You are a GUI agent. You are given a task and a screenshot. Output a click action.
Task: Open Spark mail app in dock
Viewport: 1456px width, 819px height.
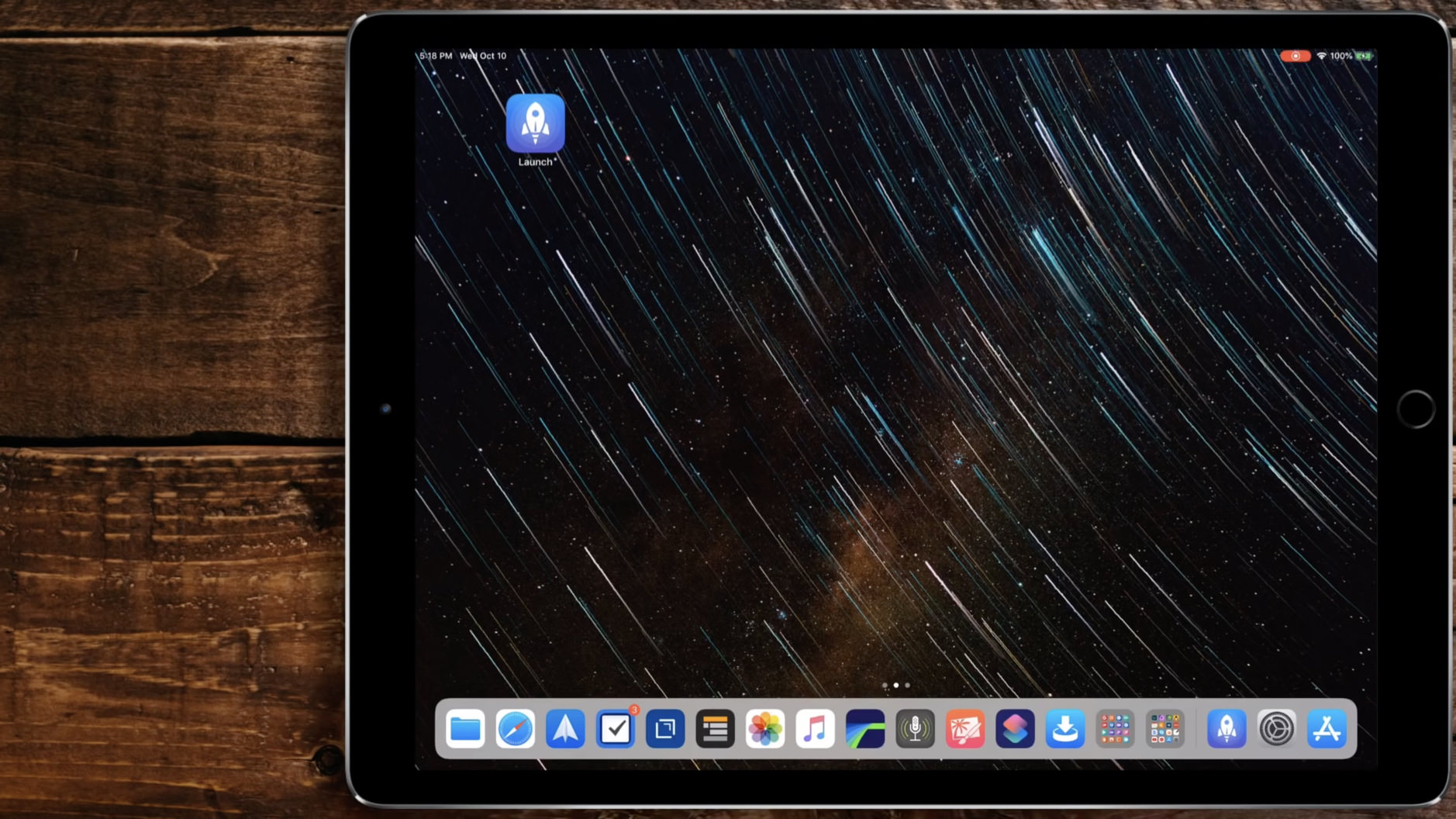click(x=565, y=729)
